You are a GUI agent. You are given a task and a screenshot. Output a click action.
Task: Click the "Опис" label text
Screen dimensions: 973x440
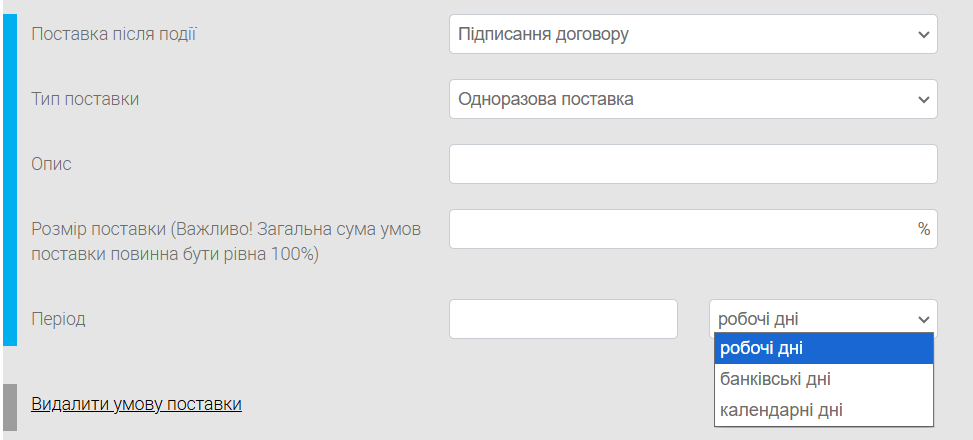pyautogui.click(x=52, y=164)
